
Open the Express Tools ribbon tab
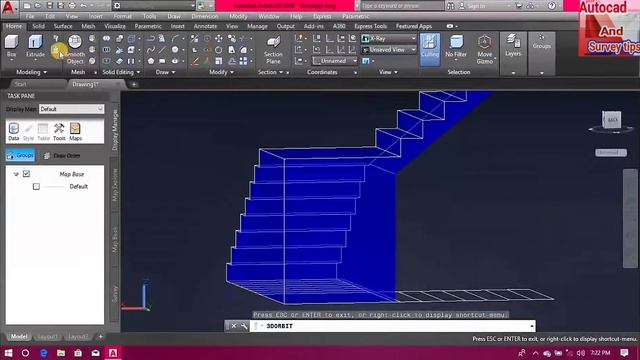(371, 26)
